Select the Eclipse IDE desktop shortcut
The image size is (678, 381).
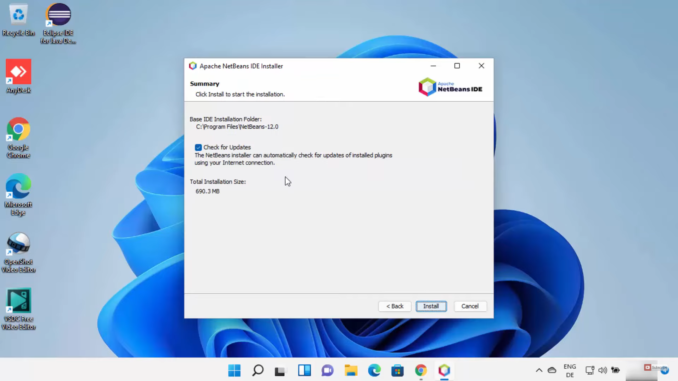click(x=58, y=23)
